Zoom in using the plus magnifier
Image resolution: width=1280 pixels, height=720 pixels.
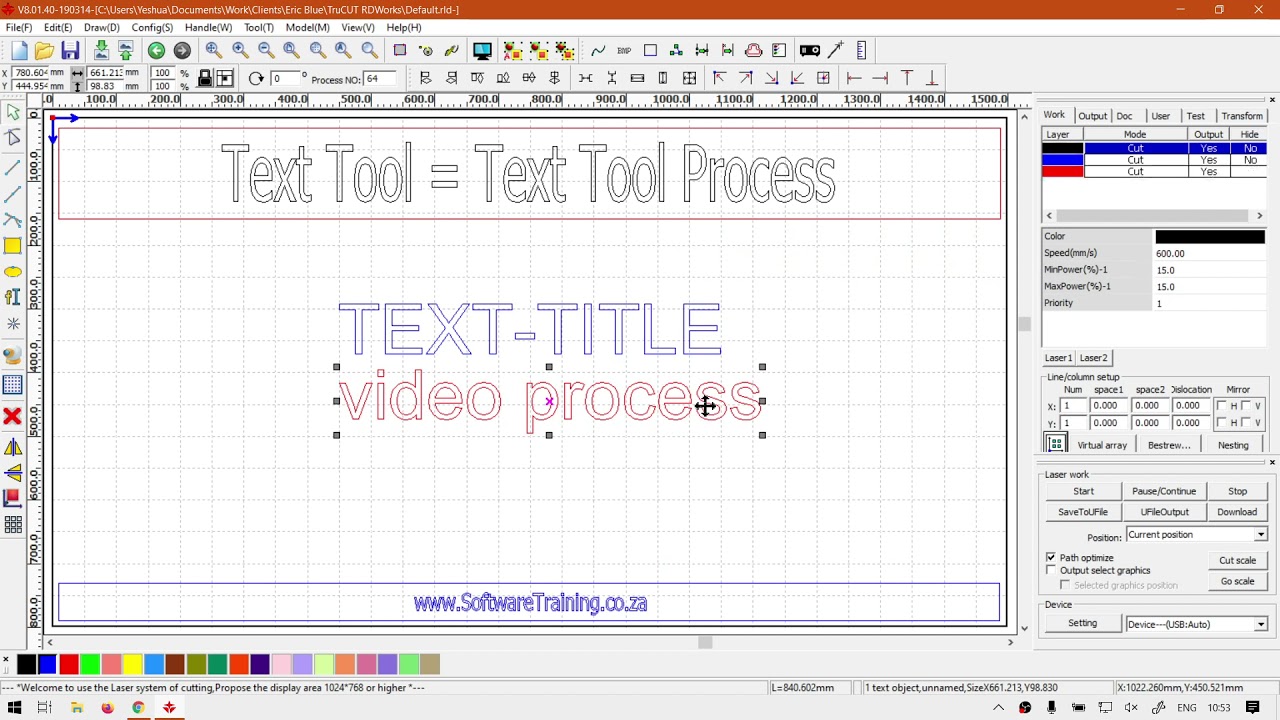pyautogui.click(x=240, y=50)
